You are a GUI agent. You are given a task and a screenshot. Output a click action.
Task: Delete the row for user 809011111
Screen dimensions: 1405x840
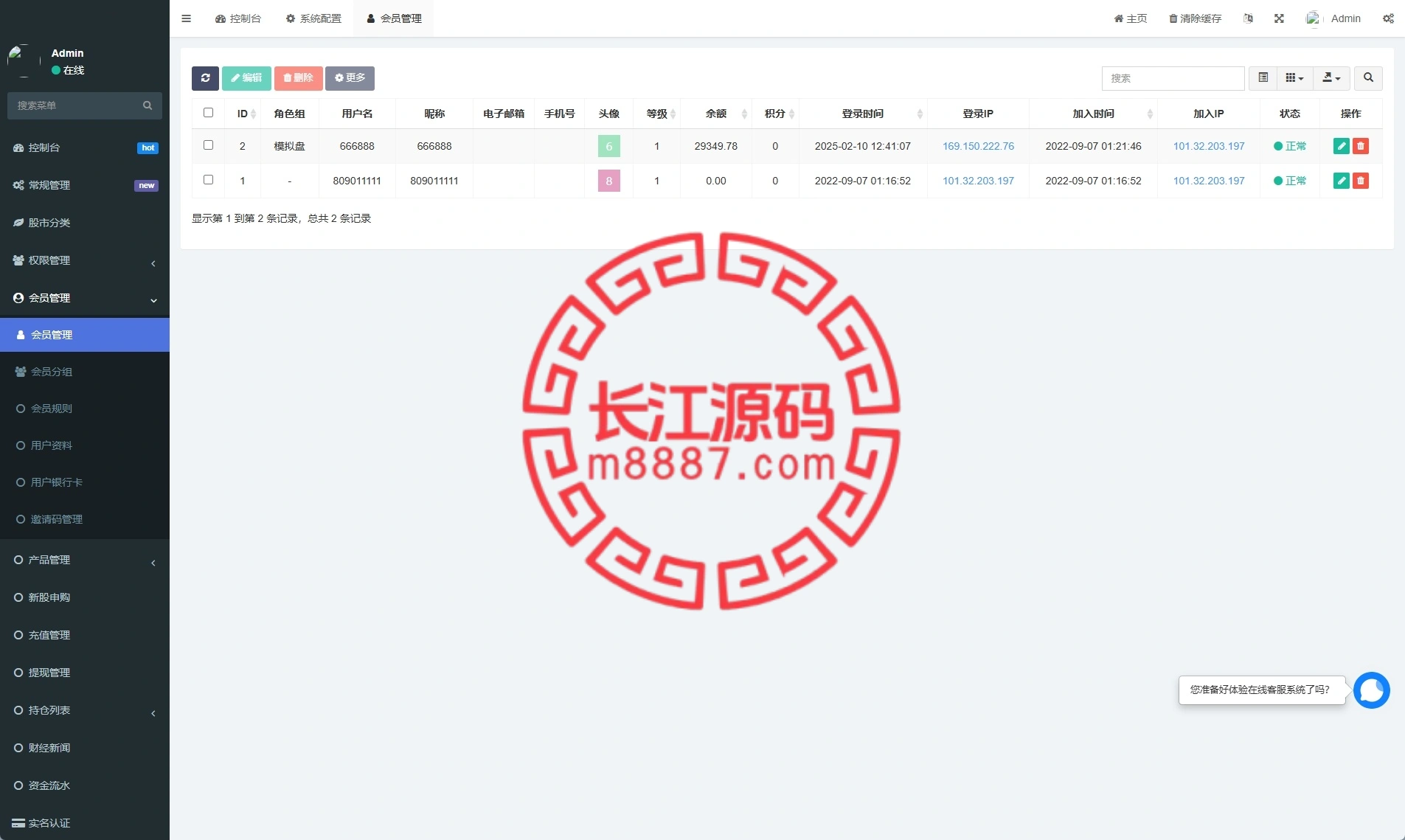click(x=1361, y=181)
